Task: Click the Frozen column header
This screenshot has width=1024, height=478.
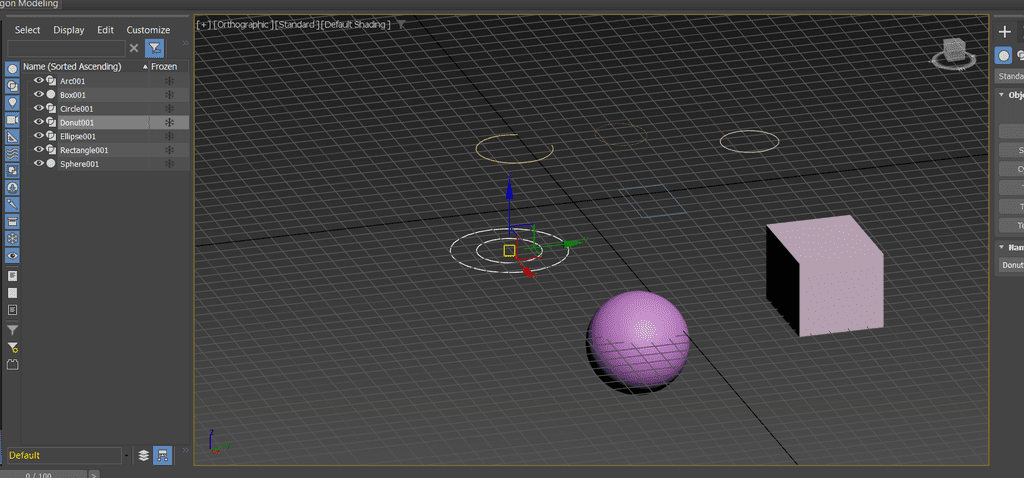Action: (x=168, y=67)
